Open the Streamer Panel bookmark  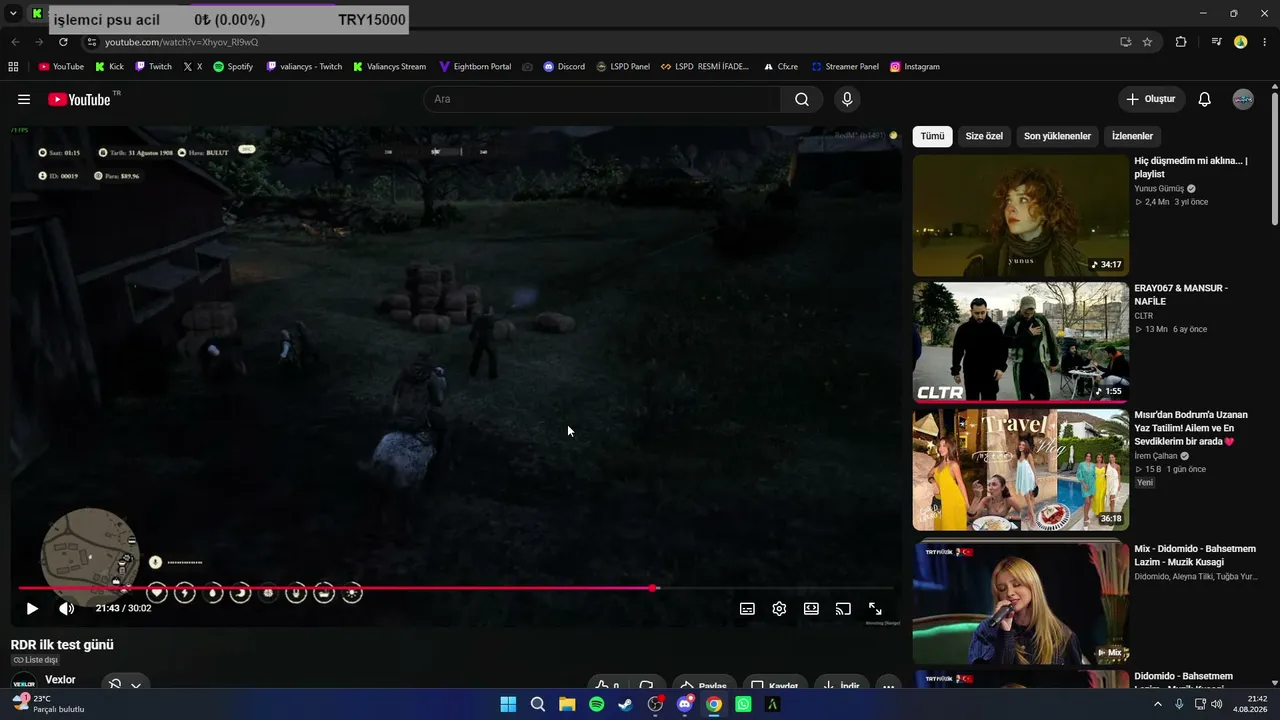coord(845,67)
